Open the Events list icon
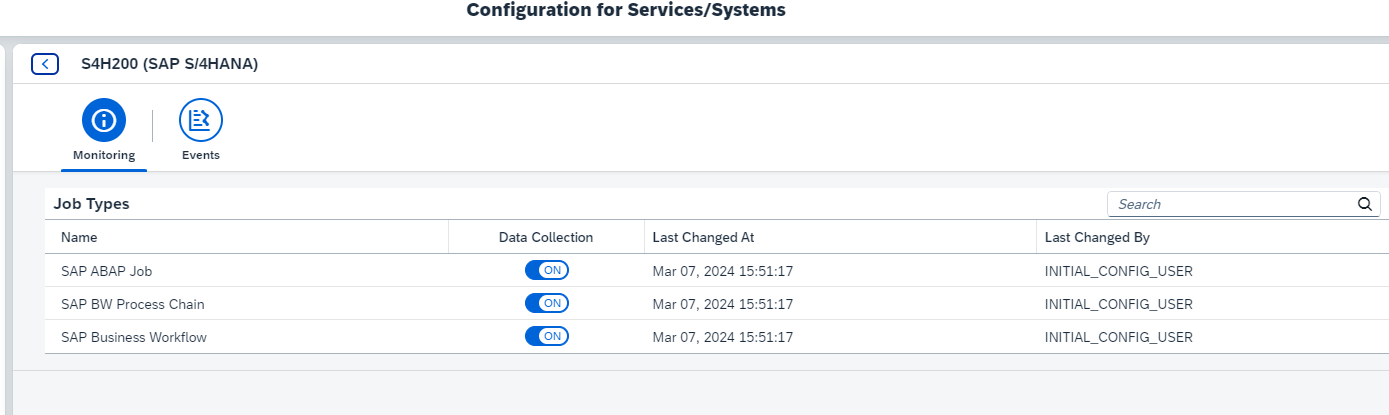1389x415 pixels. pos(201,121)
